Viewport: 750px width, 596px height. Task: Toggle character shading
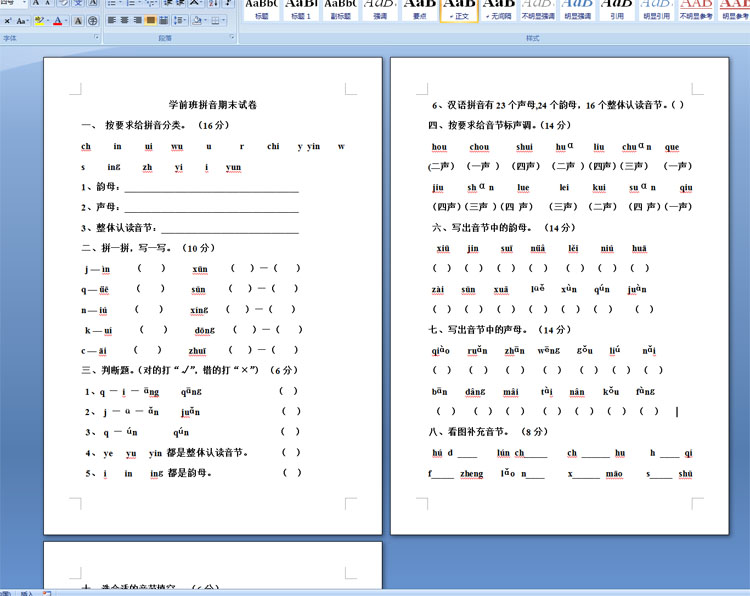(78, 21)
